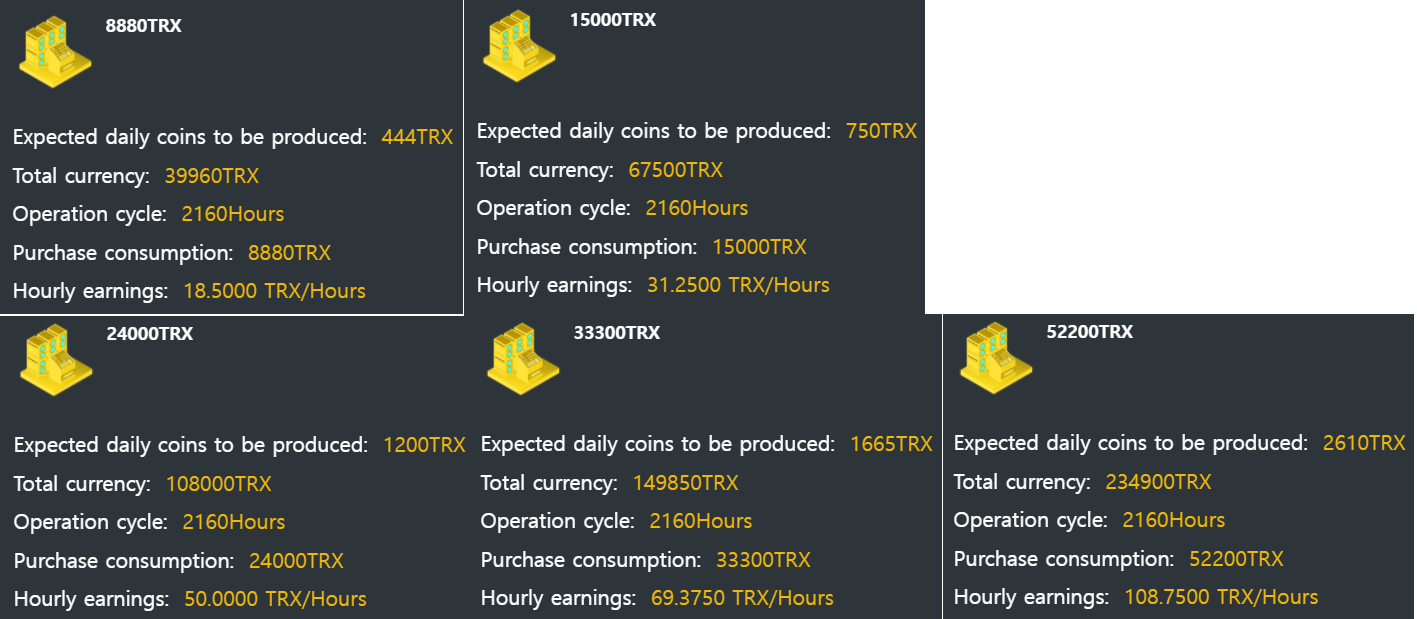Click the 39960TRX total currency value
The height and width of the screenshot is (619, 1417).
click(x=212, y=176)
